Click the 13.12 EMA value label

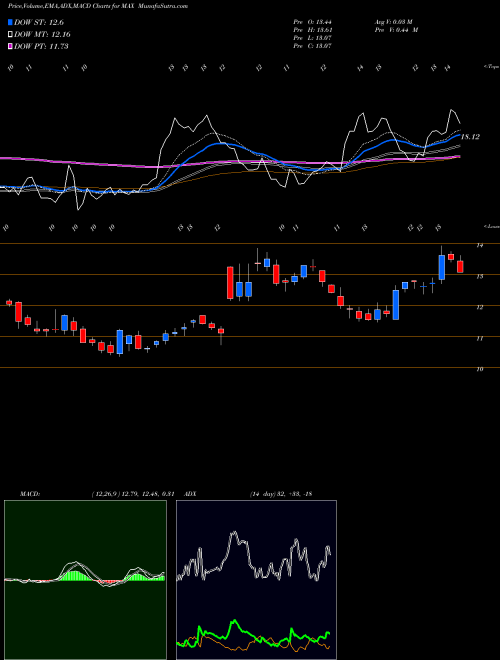point(470,137)
